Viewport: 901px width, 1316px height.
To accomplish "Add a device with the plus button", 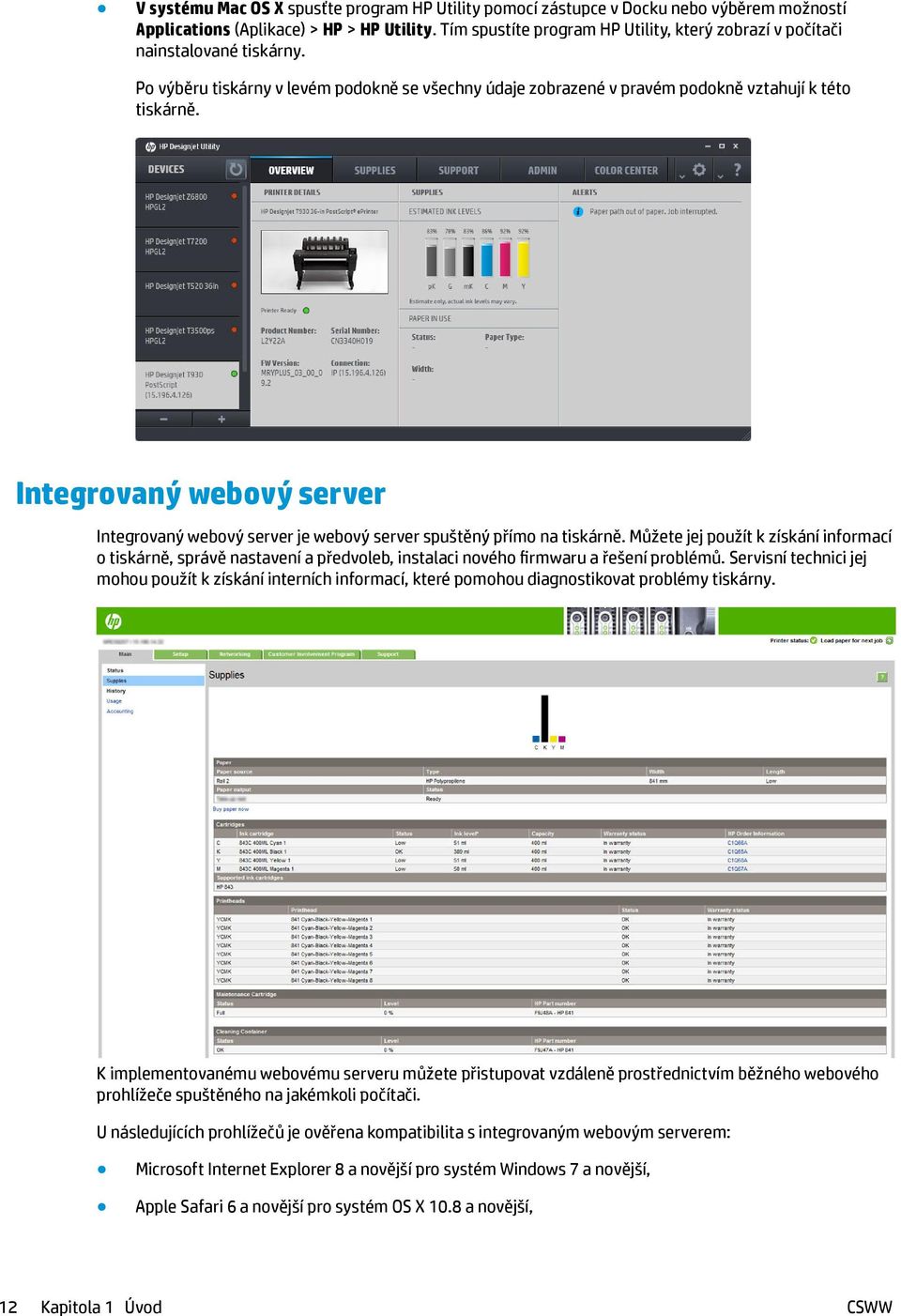I will click(x=221, y=420).
